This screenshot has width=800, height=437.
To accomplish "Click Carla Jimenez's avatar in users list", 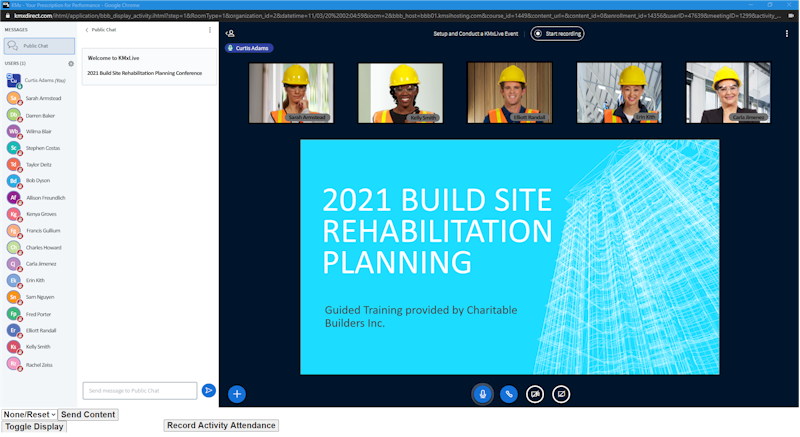I will click(x=14, y=264).
